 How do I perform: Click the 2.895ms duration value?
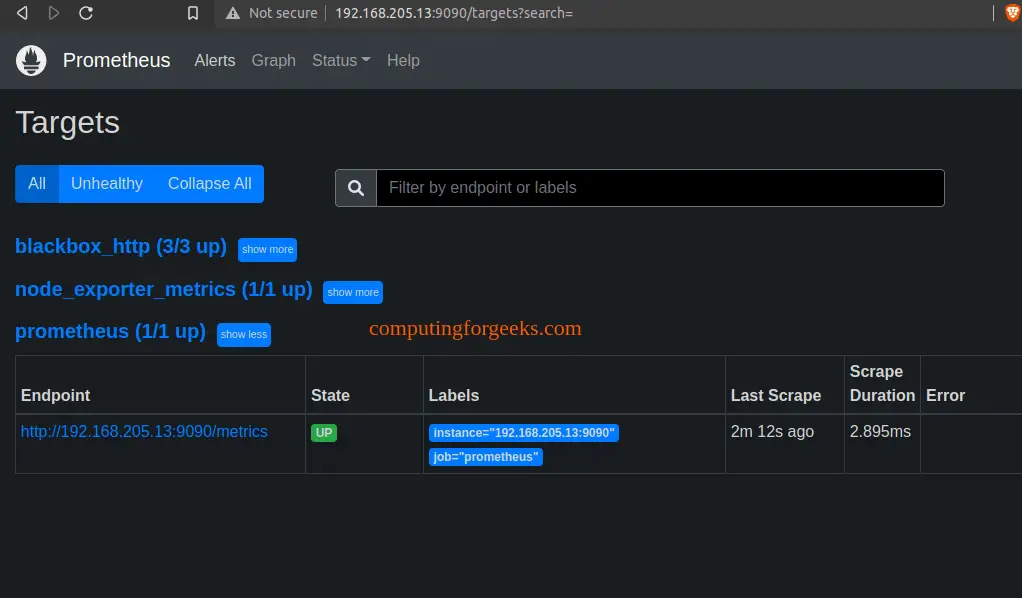coord(881,432)
